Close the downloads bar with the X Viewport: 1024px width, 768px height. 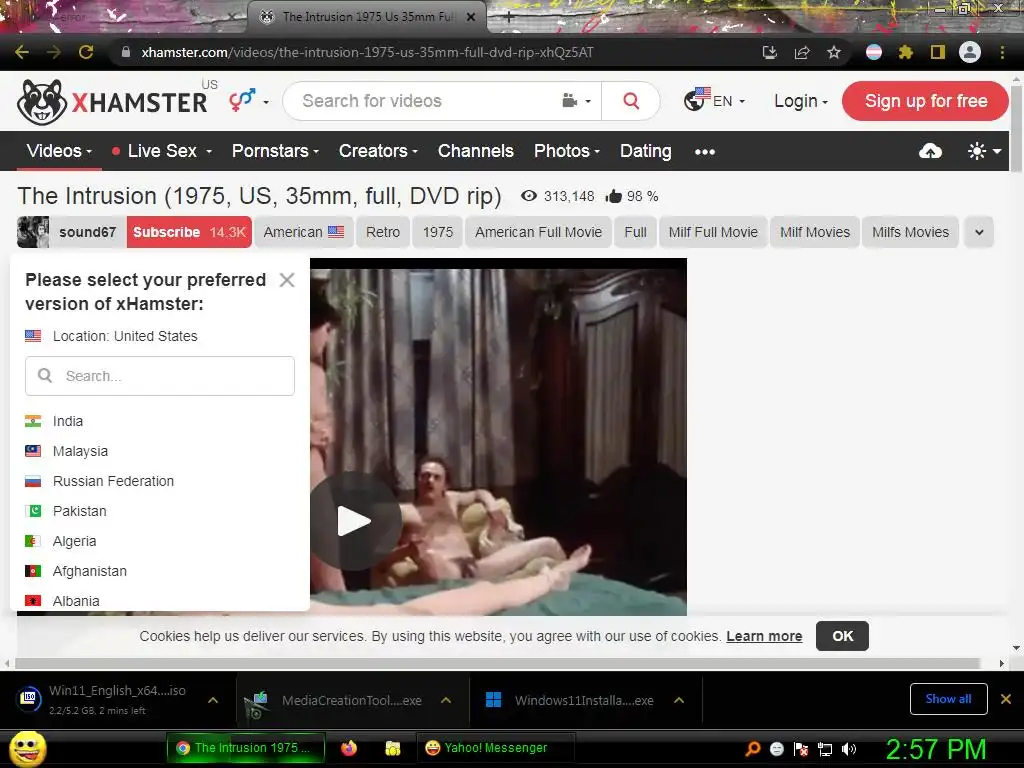[x=1006, y=699]
